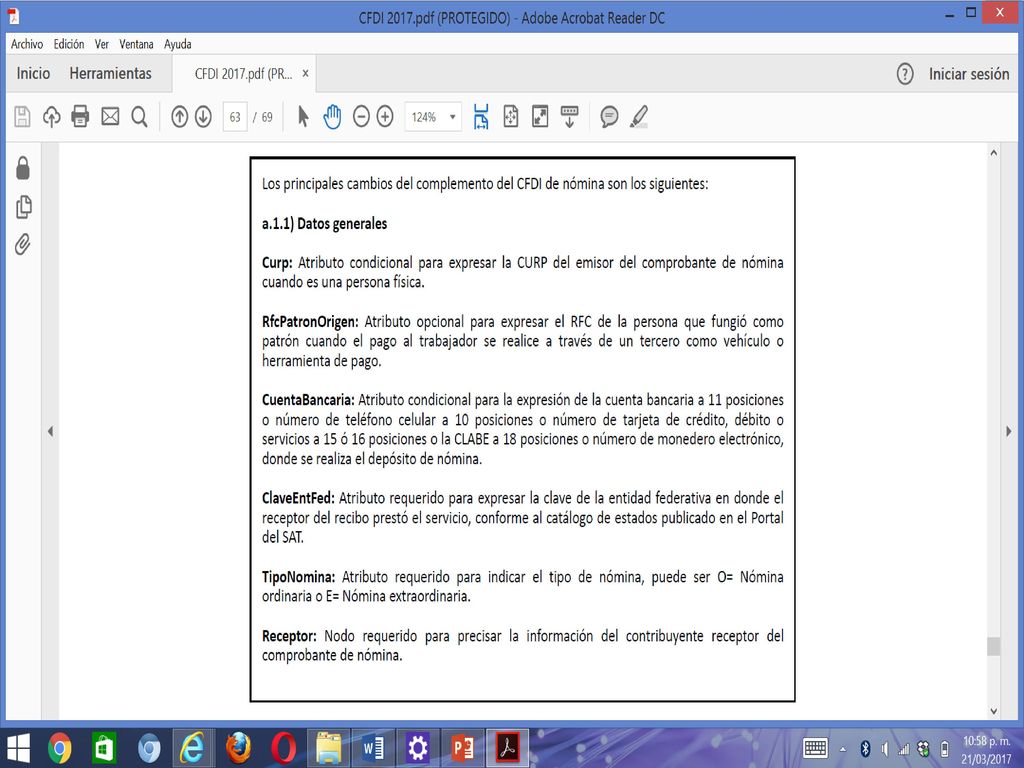Screen dimensions: 1024x768
Task: Click the Save file icon
Action: pyautogui.click(x=22, y=117)
